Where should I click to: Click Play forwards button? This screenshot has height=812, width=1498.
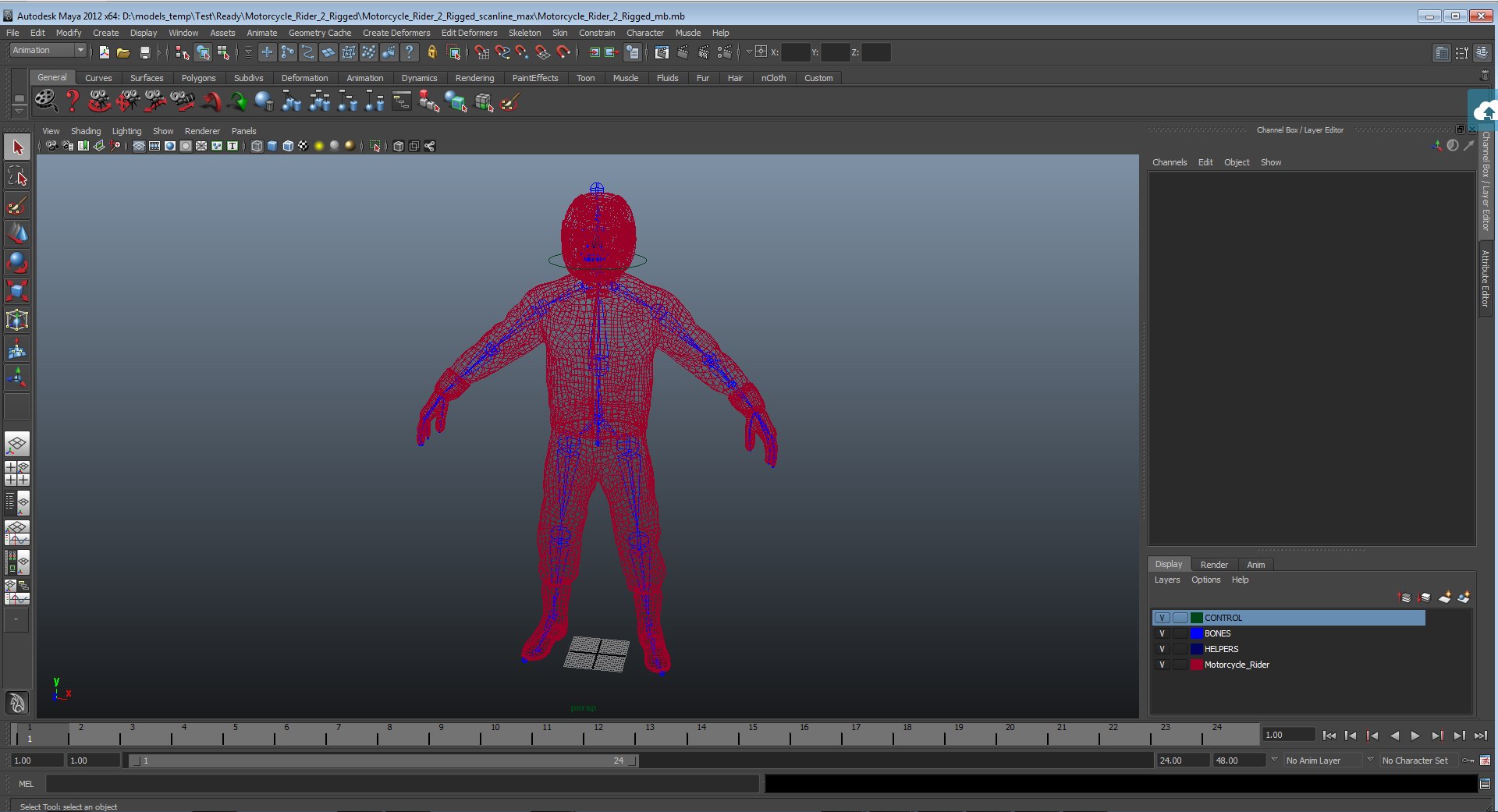click(1415, 736)
